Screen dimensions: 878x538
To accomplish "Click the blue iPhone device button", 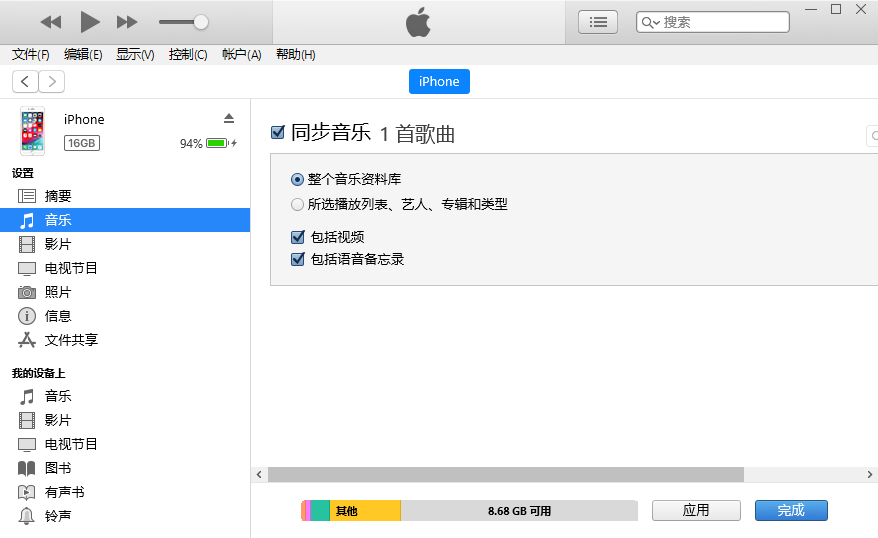I will (439, 82).
